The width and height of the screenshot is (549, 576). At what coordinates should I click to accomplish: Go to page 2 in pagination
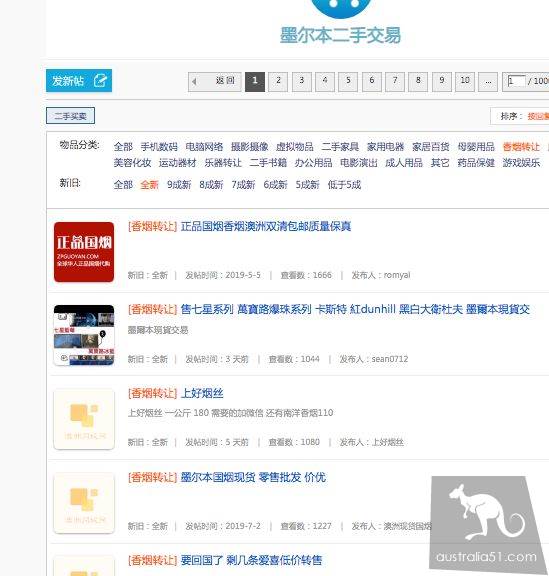278,81
